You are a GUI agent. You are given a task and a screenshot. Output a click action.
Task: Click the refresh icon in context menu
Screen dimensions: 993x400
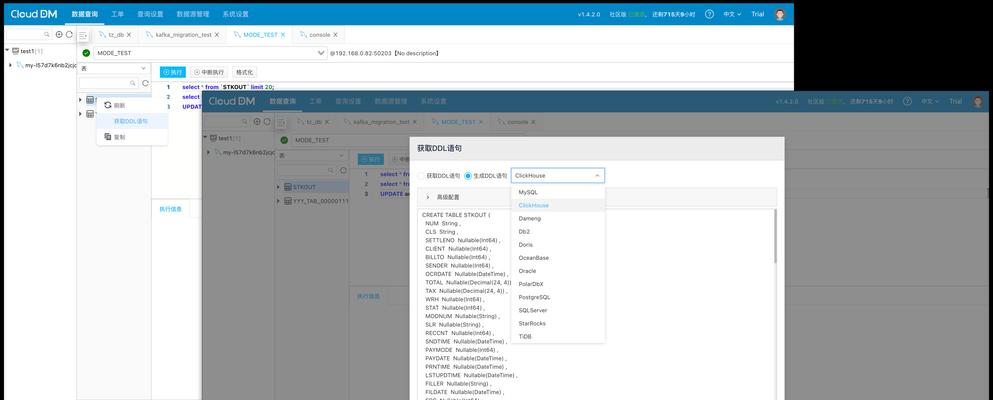click(108, 105)
